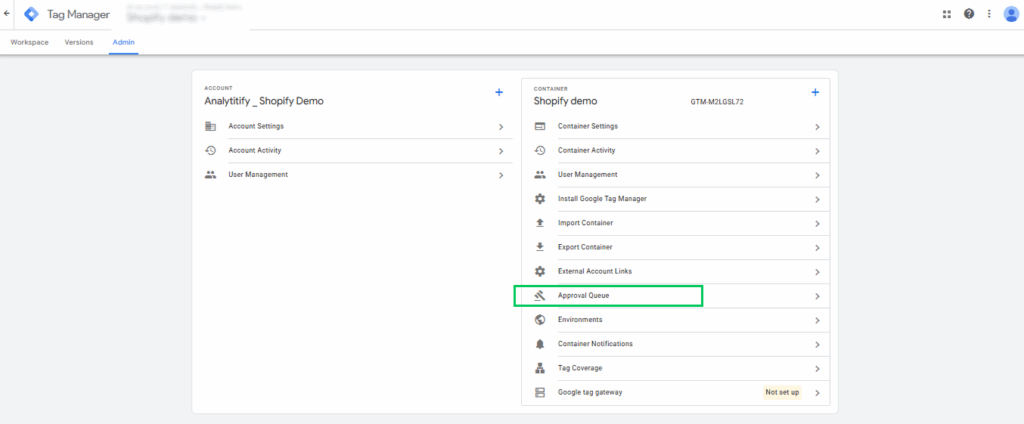
Task: Click the Install Google Tag Manager gear icon
Action: pos(539,199)
